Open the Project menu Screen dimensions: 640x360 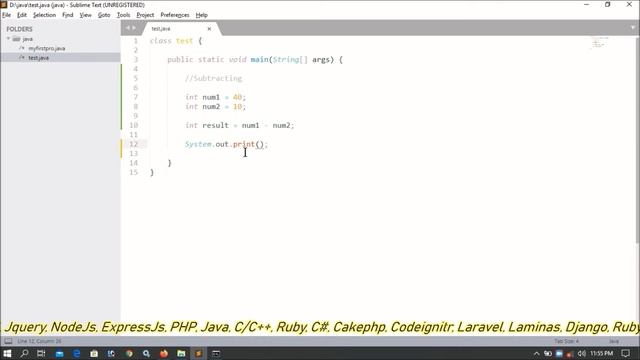pos(145,15)
